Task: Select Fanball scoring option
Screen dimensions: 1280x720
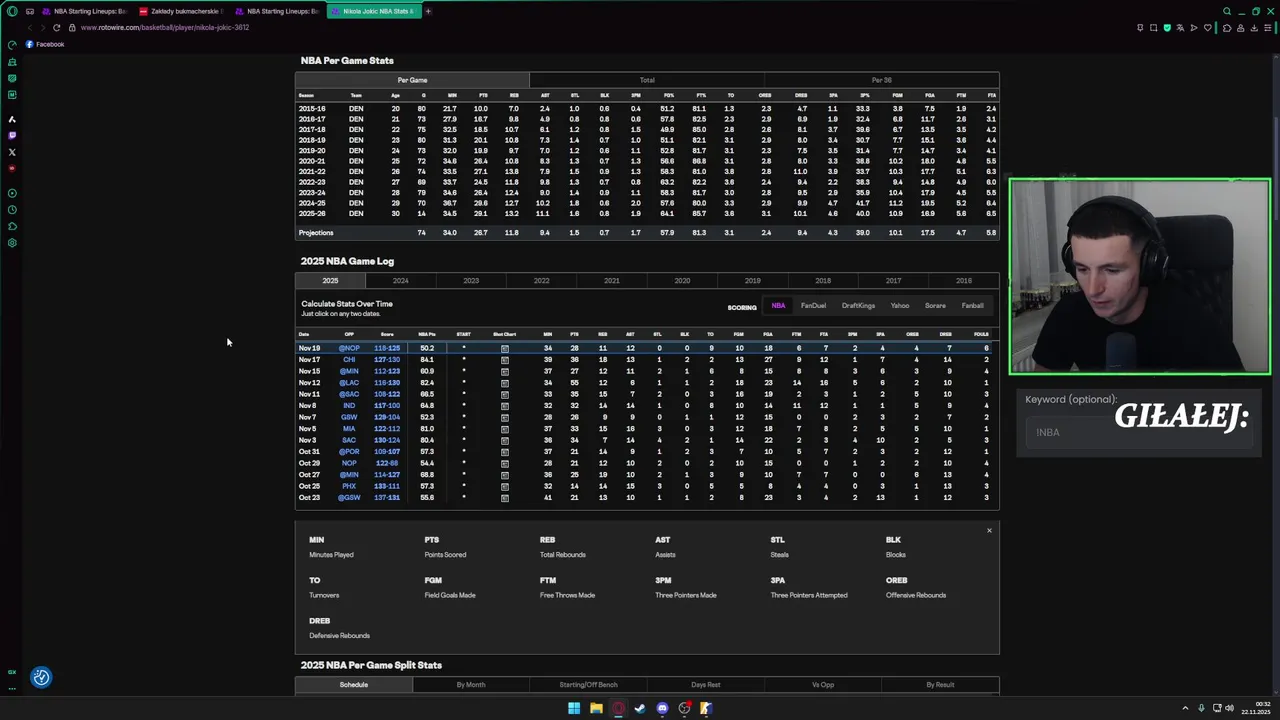Action: pos(972,306)
